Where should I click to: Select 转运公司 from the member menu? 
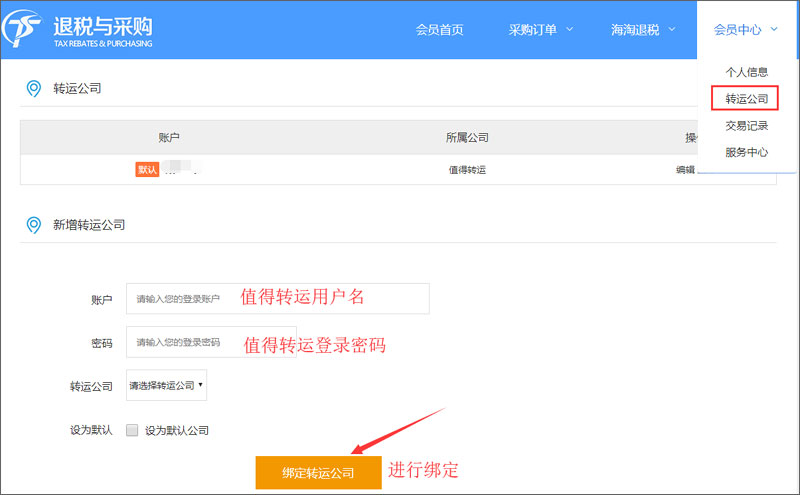pos(746,99)
